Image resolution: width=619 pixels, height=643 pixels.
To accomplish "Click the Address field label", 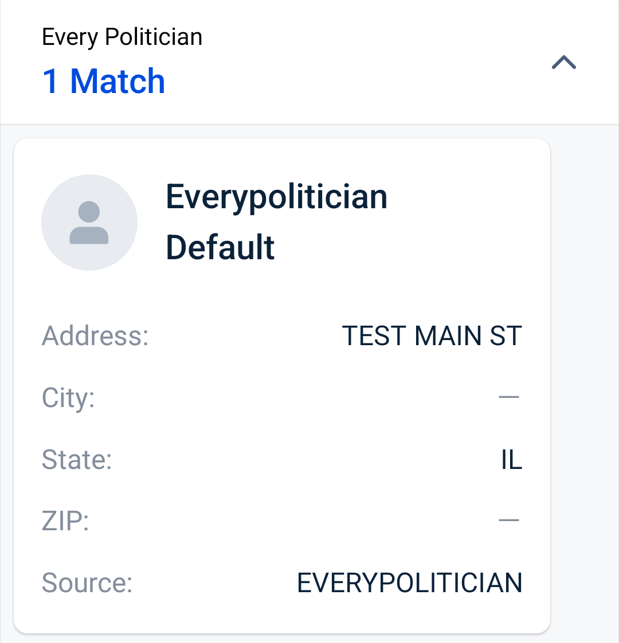I will [95, 336].
